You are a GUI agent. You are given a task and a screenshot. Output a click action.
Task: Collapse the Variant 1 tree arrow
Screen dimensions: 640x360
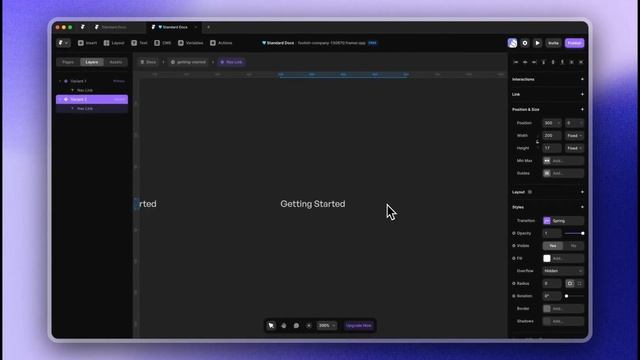click(x=60, y=81)
